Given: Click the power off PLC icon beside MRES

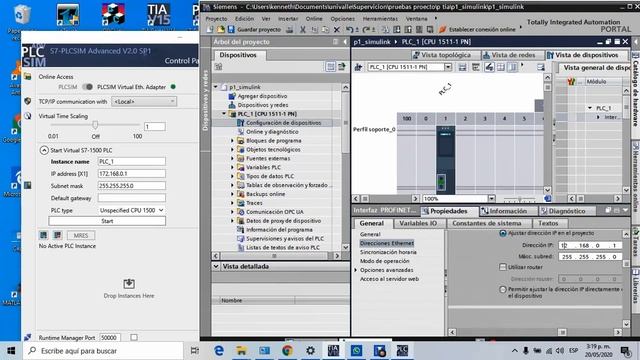Looking at the screenshot, I should (58, 235).
